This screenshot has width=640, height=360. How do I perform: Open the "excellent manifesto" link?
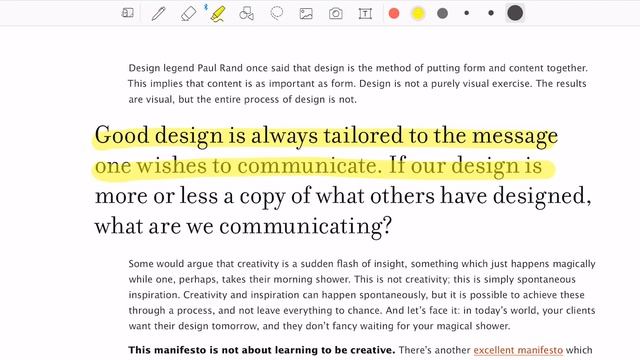(x=518, y=350)
